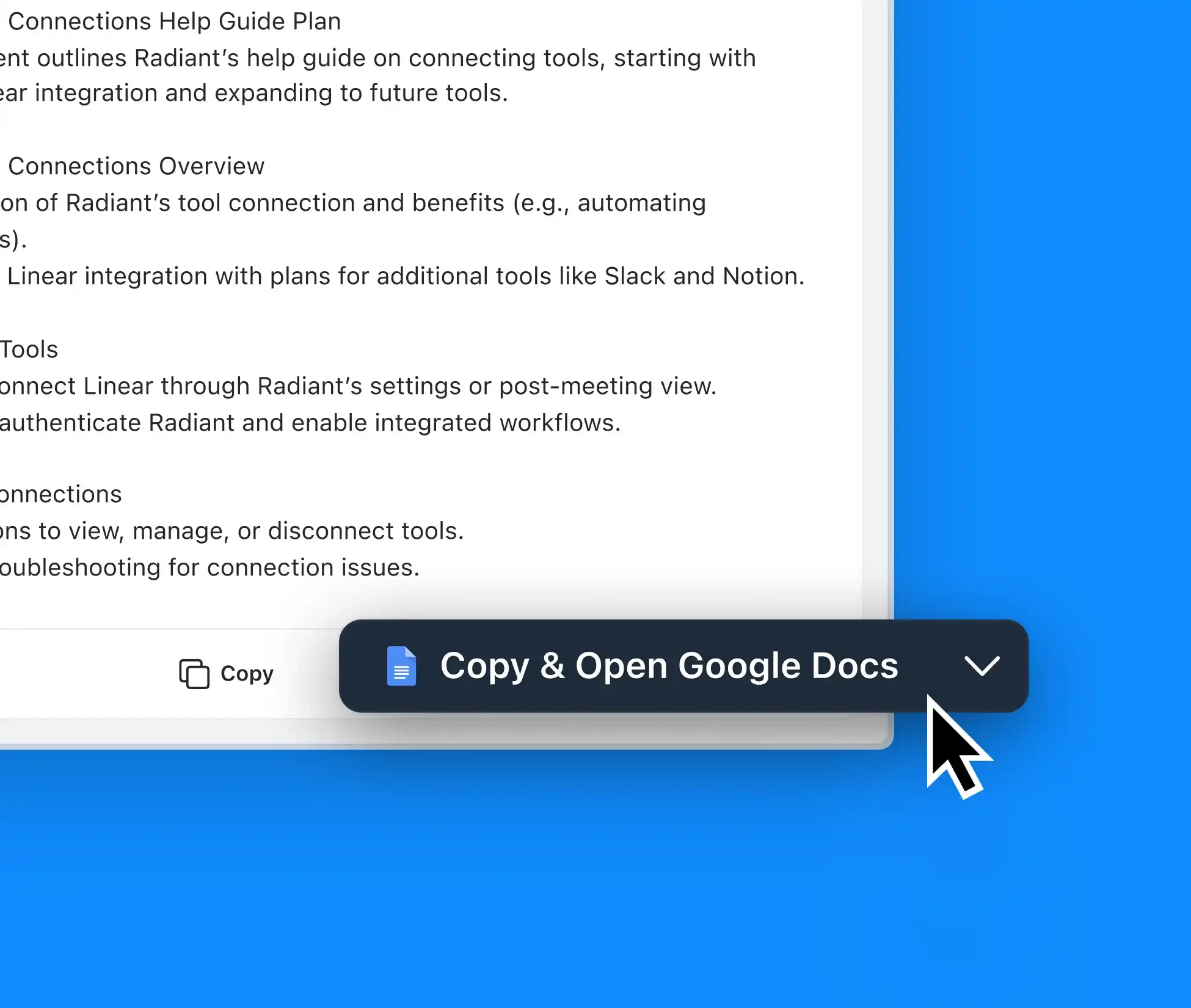This screenshot has width=1191, height=1008.
Task: Click the line about view, manage, or disconnect tools
Action: coord(232,531)
